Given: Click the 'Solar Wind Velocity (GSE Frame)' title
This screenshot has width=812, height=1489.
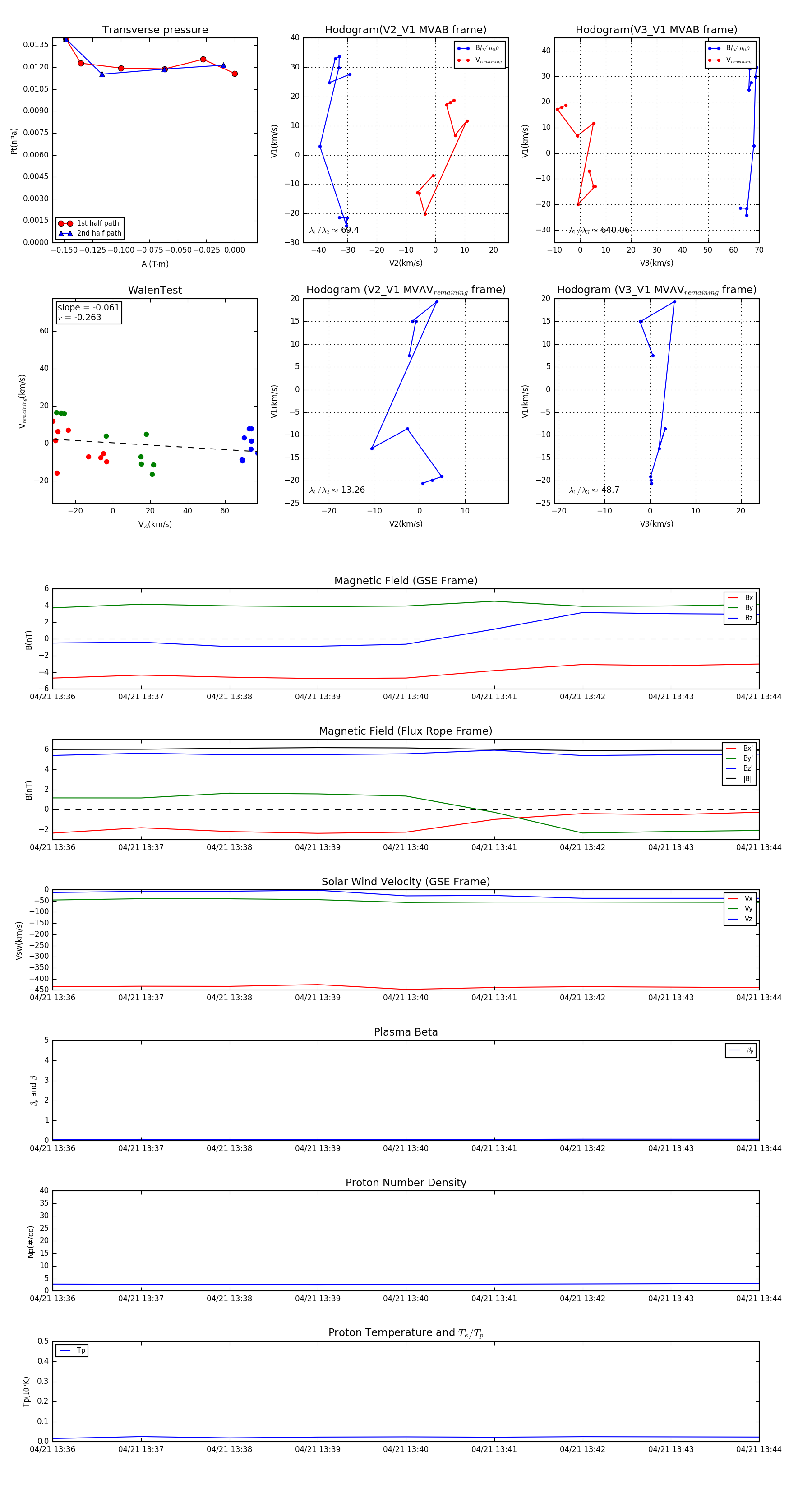Looking at the screenshot, I should click(x=406, y=882).
